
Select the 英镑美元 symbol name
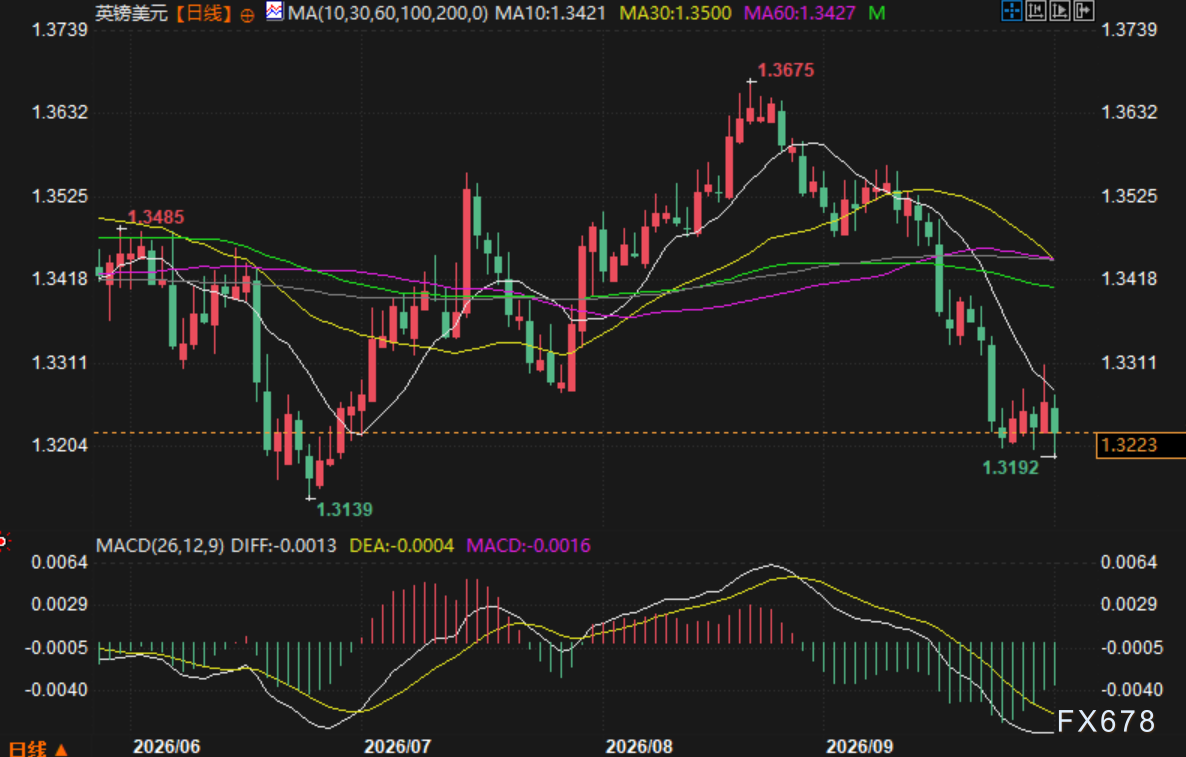click(x=132, y=13)
